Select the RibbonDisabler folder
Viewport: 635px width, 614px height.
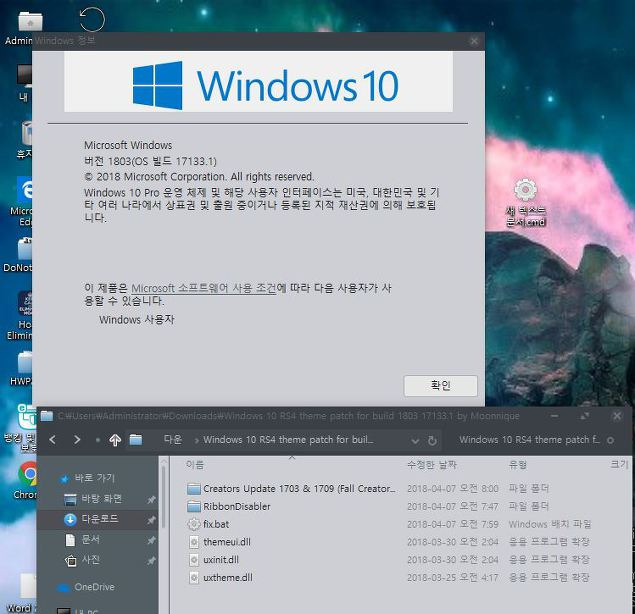237,506
